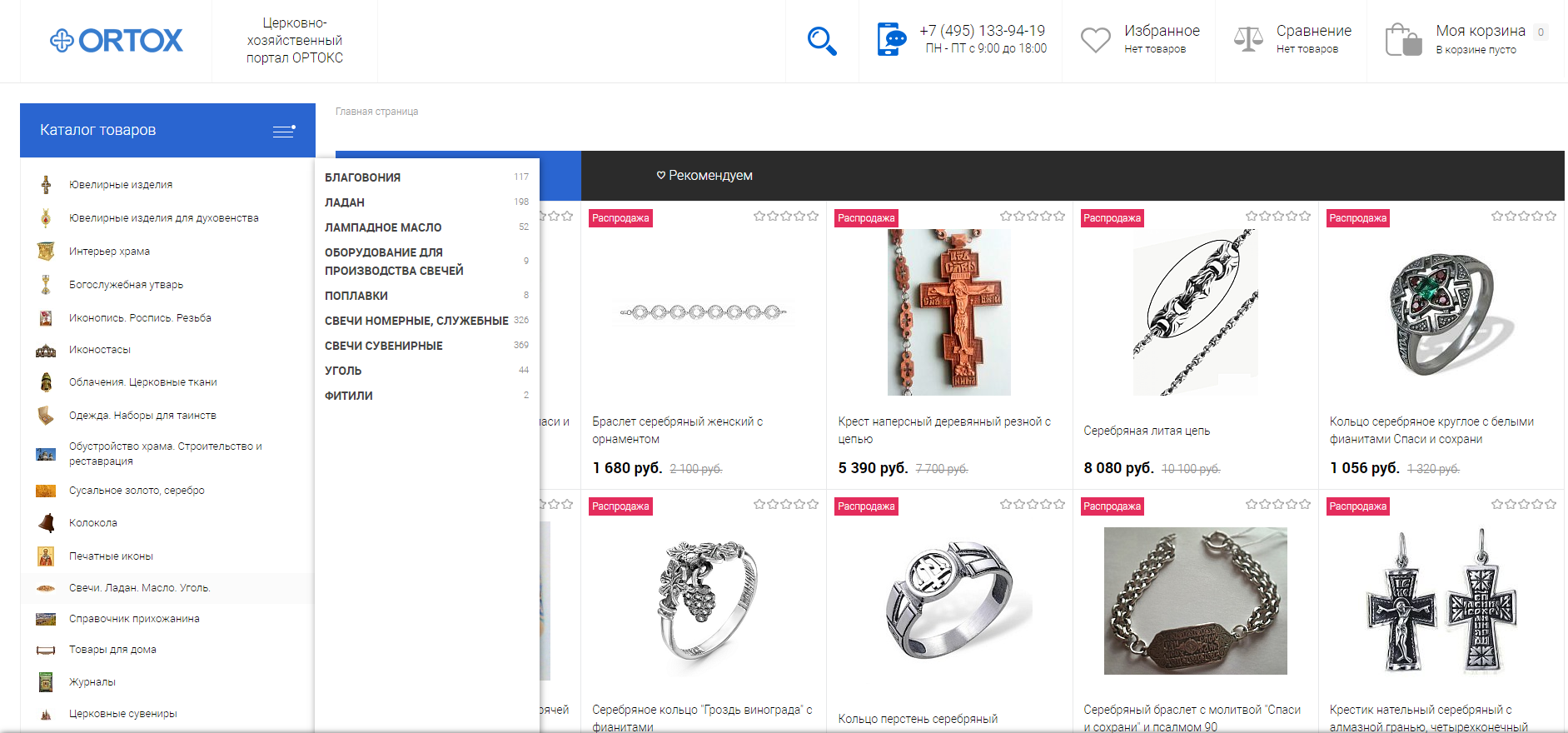Click the Каталог товаров header button
Screen dimensions: 1568x733
[x=167, y=130]
